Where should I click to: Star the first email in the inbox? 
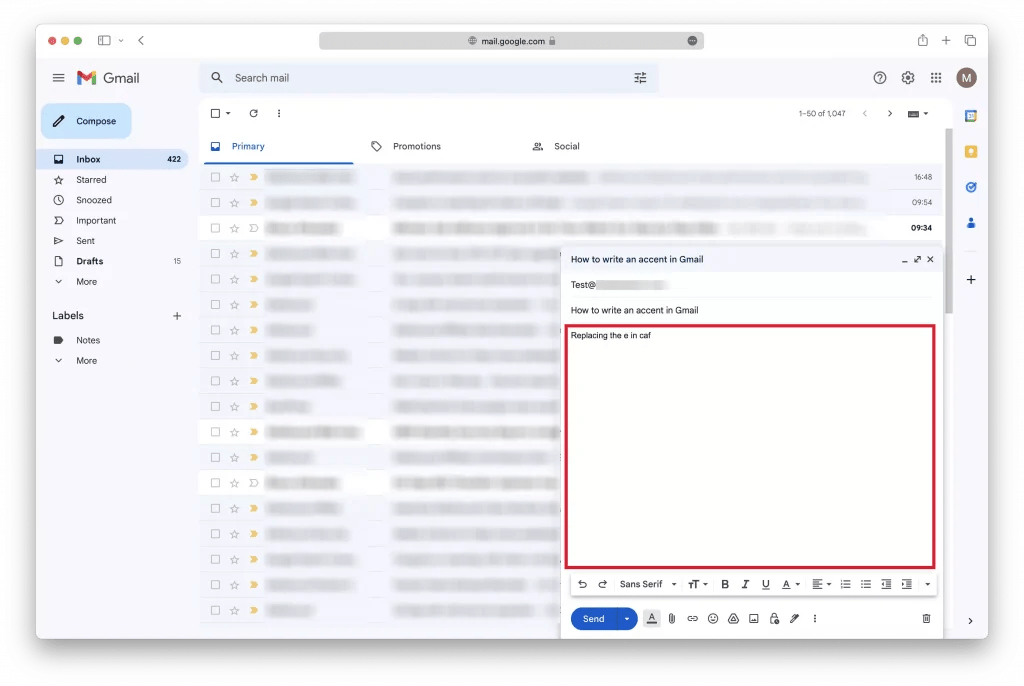[234, 176]
